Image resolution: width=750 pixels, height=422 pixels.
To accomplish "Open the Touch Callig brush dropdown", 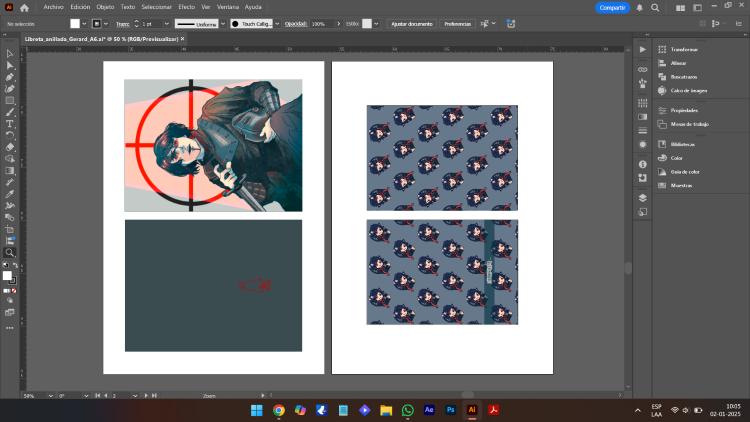I will [277, 24].
